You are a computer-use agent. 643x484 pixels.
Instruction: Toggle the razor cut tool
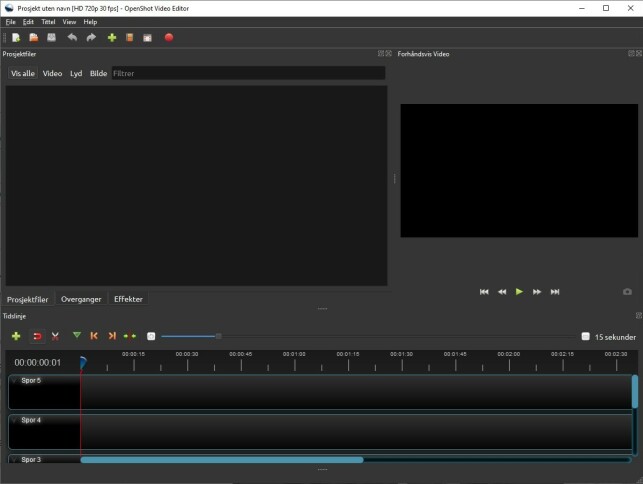tap(55, 336)
